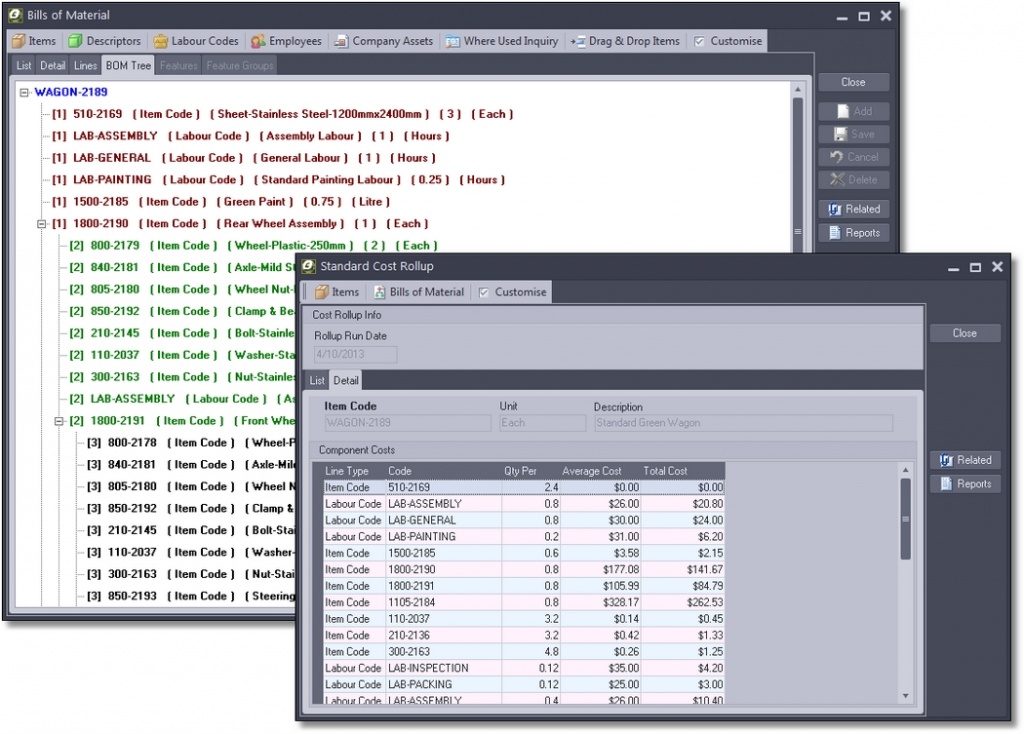1024x734 pixels.
Task: Open Company Assets from the toolbar
Action: click(383, 41)
